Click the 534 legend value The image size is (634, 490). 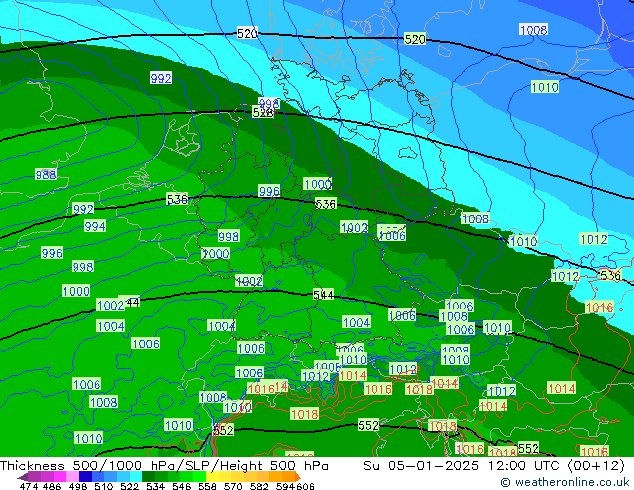pos(155,486)
